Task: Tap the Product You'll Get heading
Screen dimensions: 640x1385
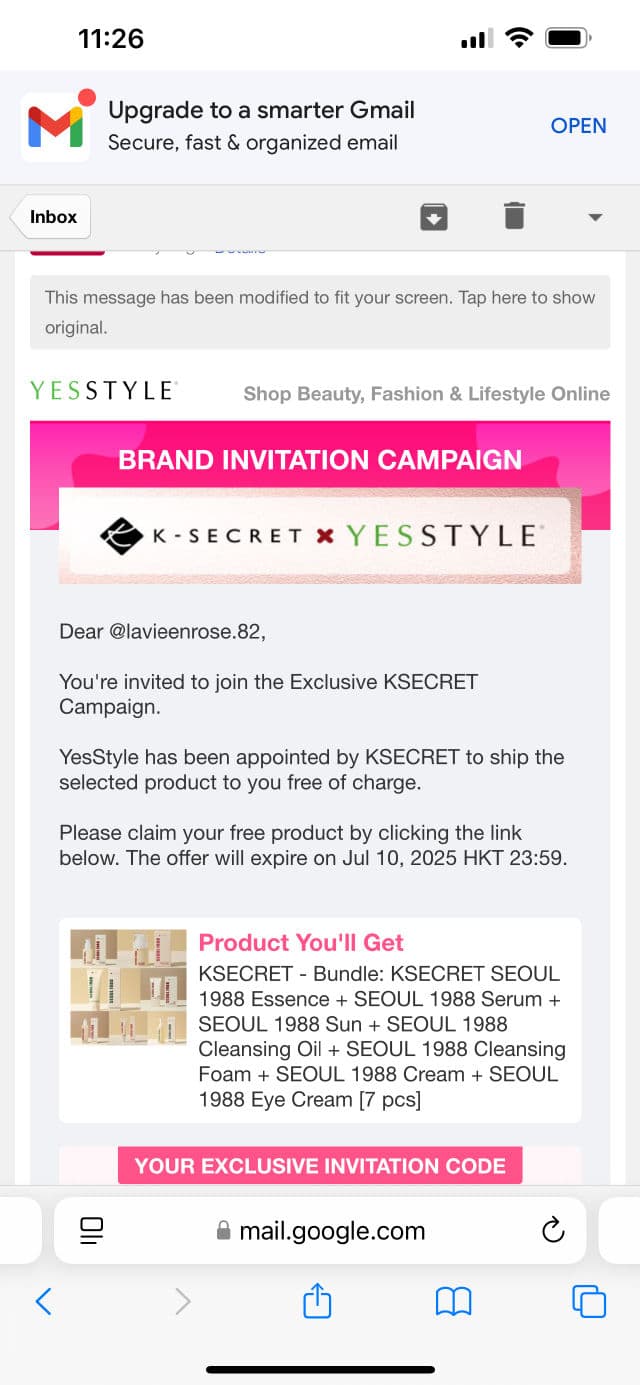Action: [301, 943]
